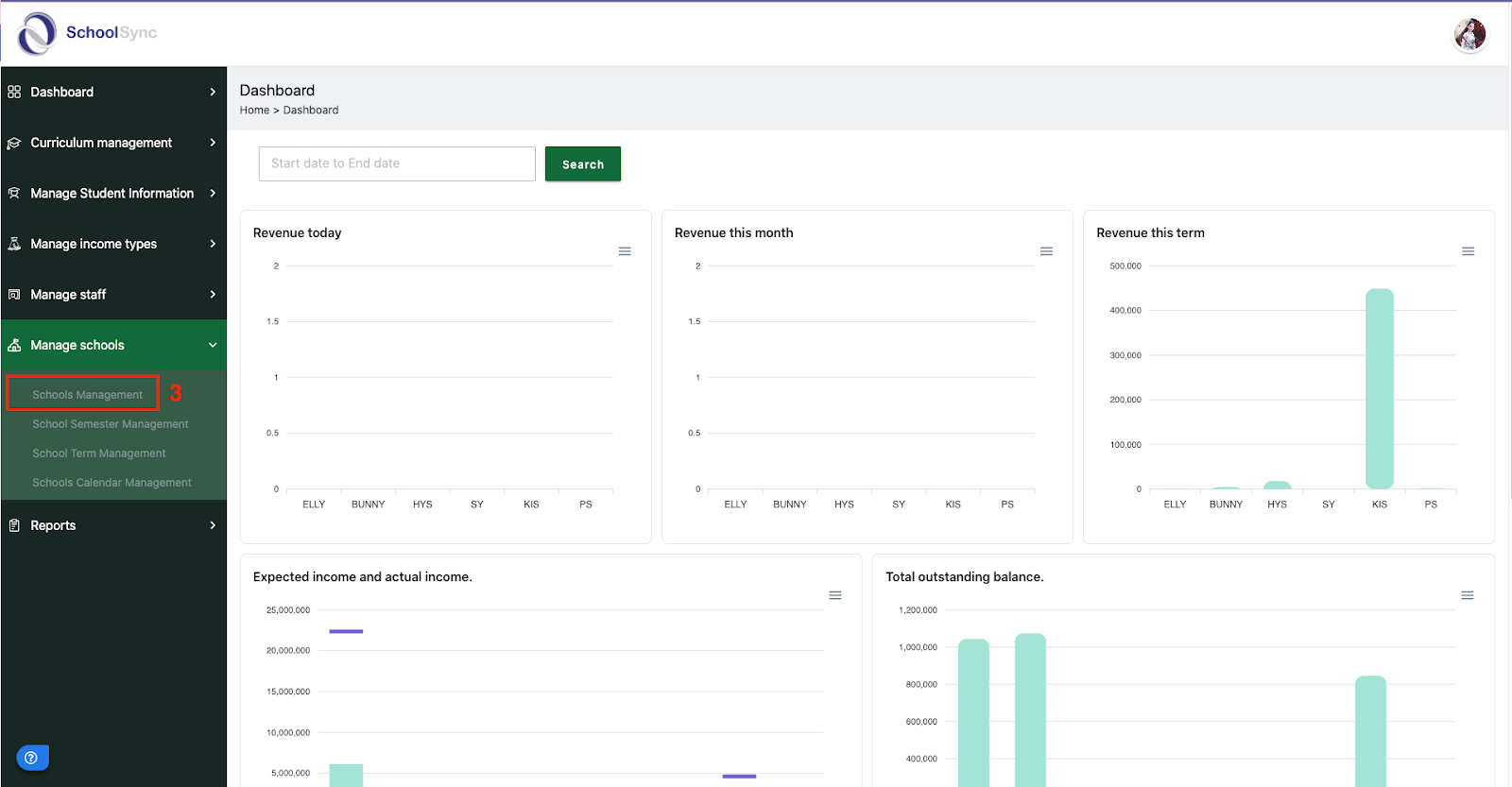Open Total outstanding balance chart menu icon

click(x=1468, y=595)
